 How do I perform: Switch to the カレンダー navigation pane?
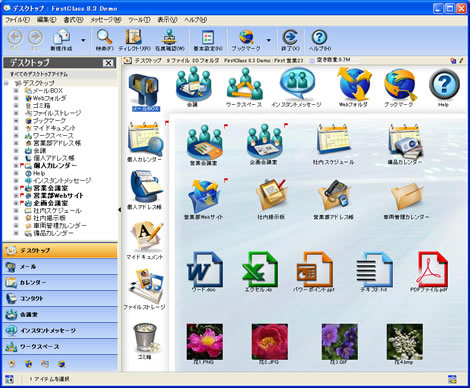[60, 282]
